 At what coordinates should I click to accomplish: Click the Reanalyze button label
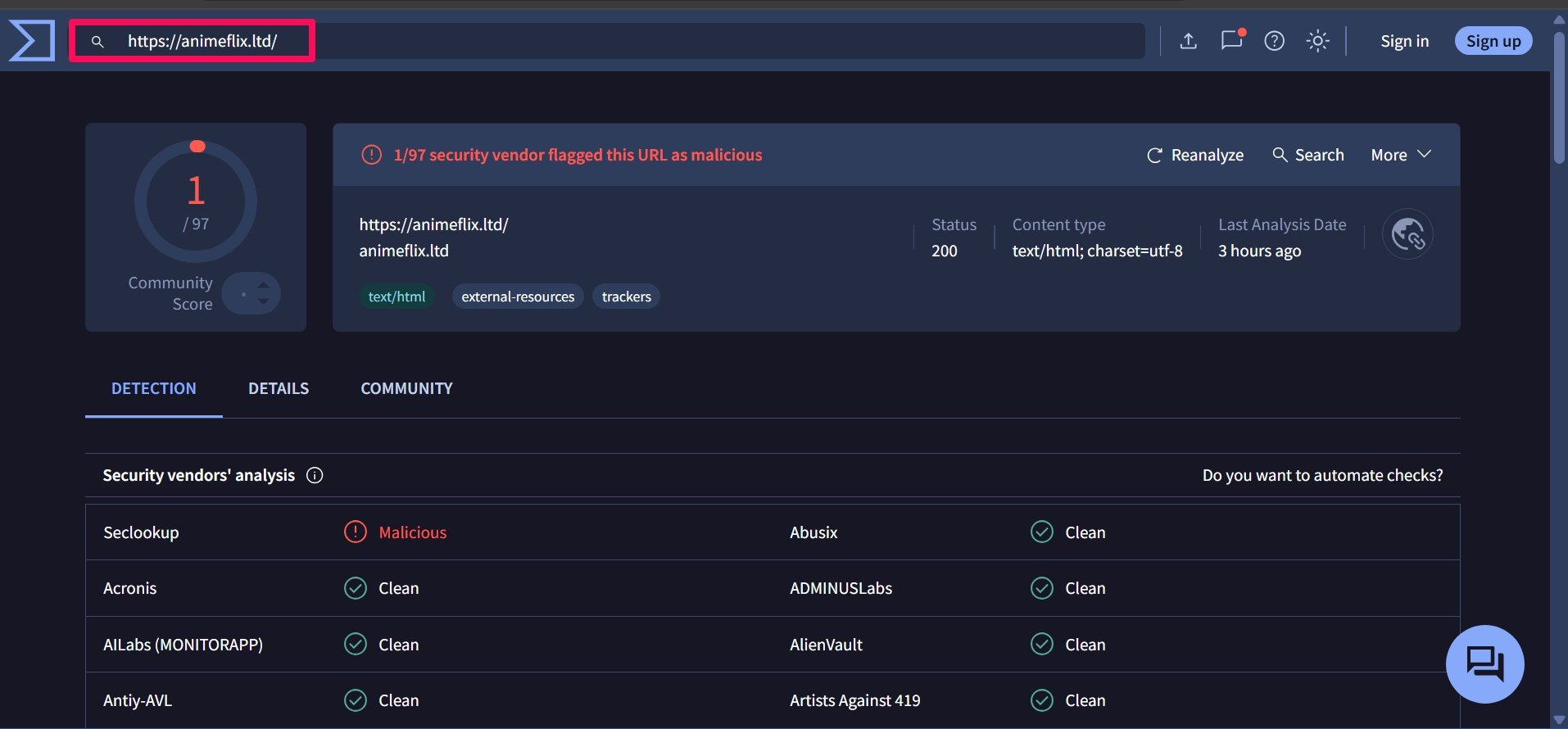pyautogui.click(x=1207, y=155)
